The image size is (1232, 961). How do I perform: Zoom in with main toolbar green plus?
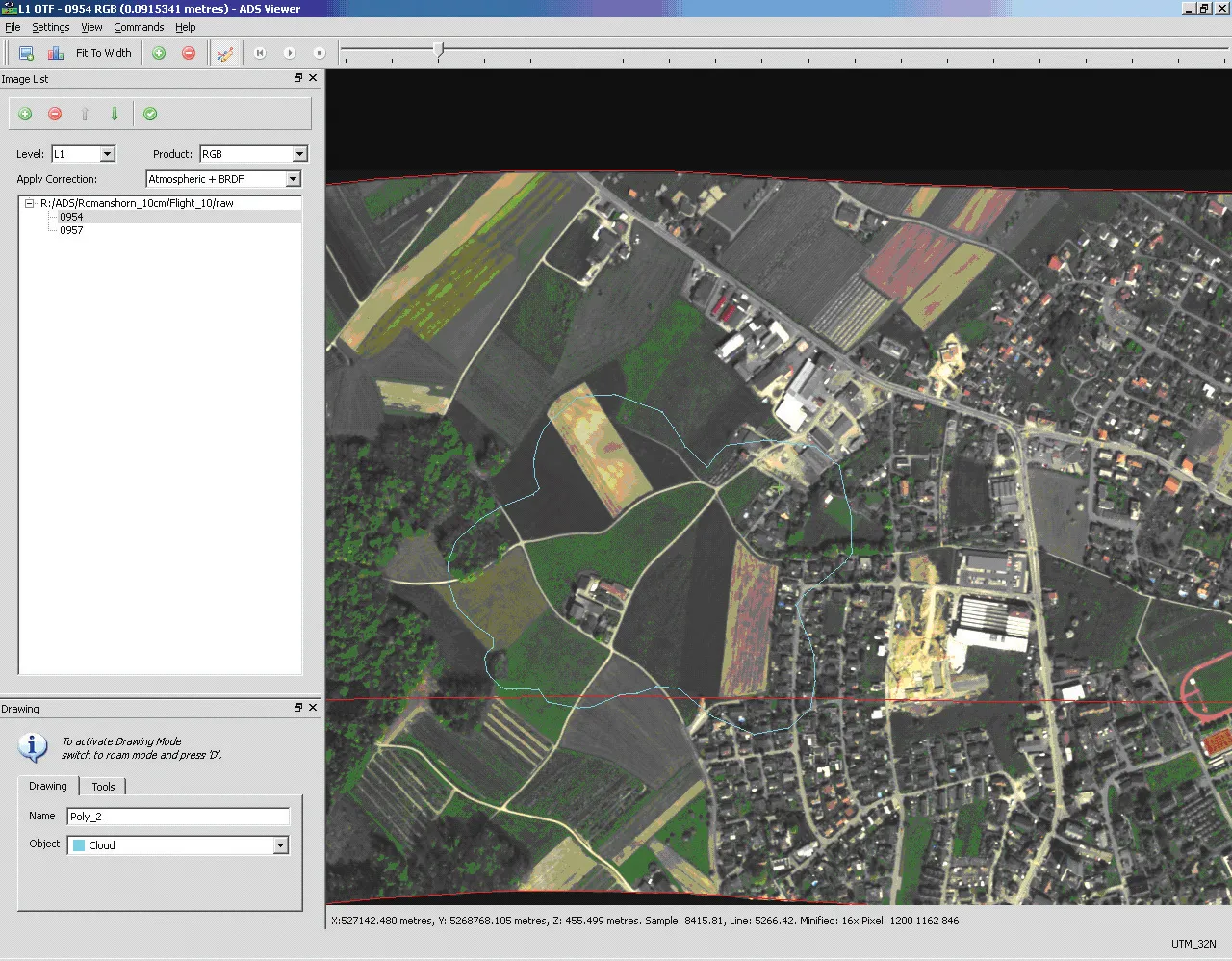coord(159,53)
